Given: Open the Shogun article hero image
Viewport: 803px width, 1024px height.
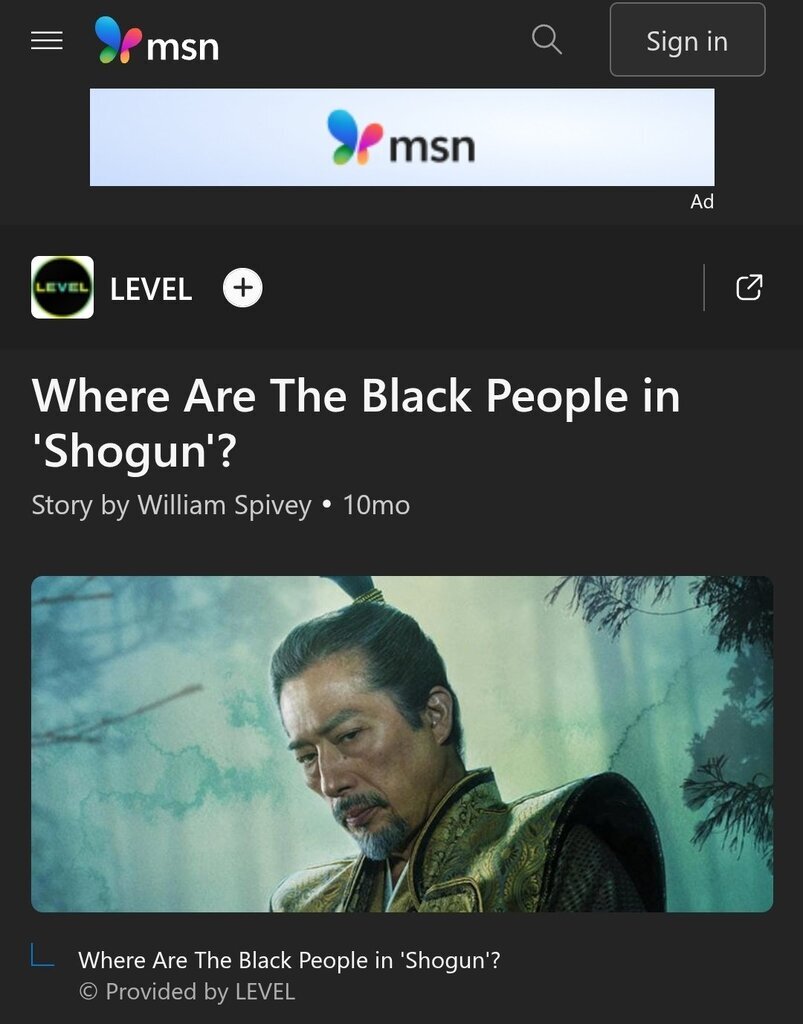Looking at the screenshot, I should (x=402, y=744).
